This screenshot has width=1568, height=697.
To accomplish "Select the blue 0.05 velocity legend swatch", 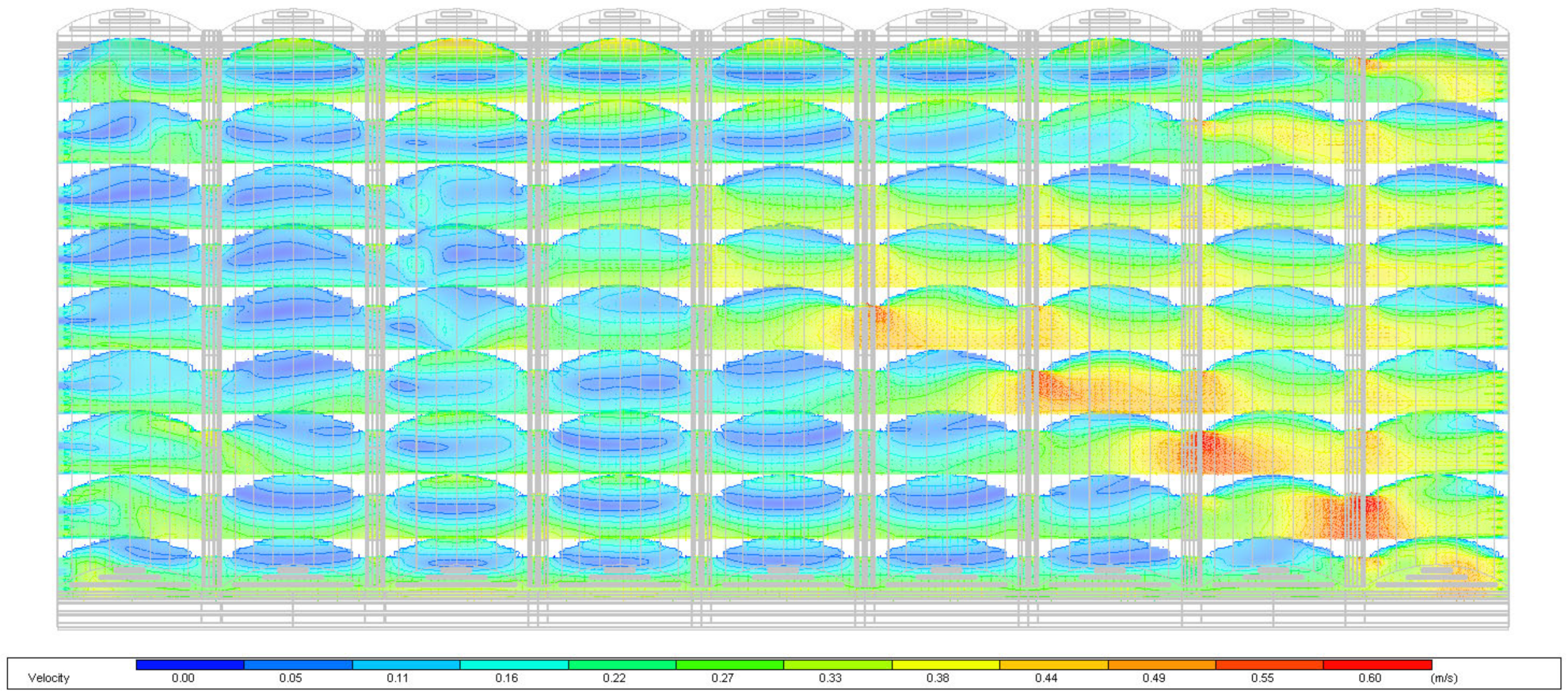I will (298, 665).
